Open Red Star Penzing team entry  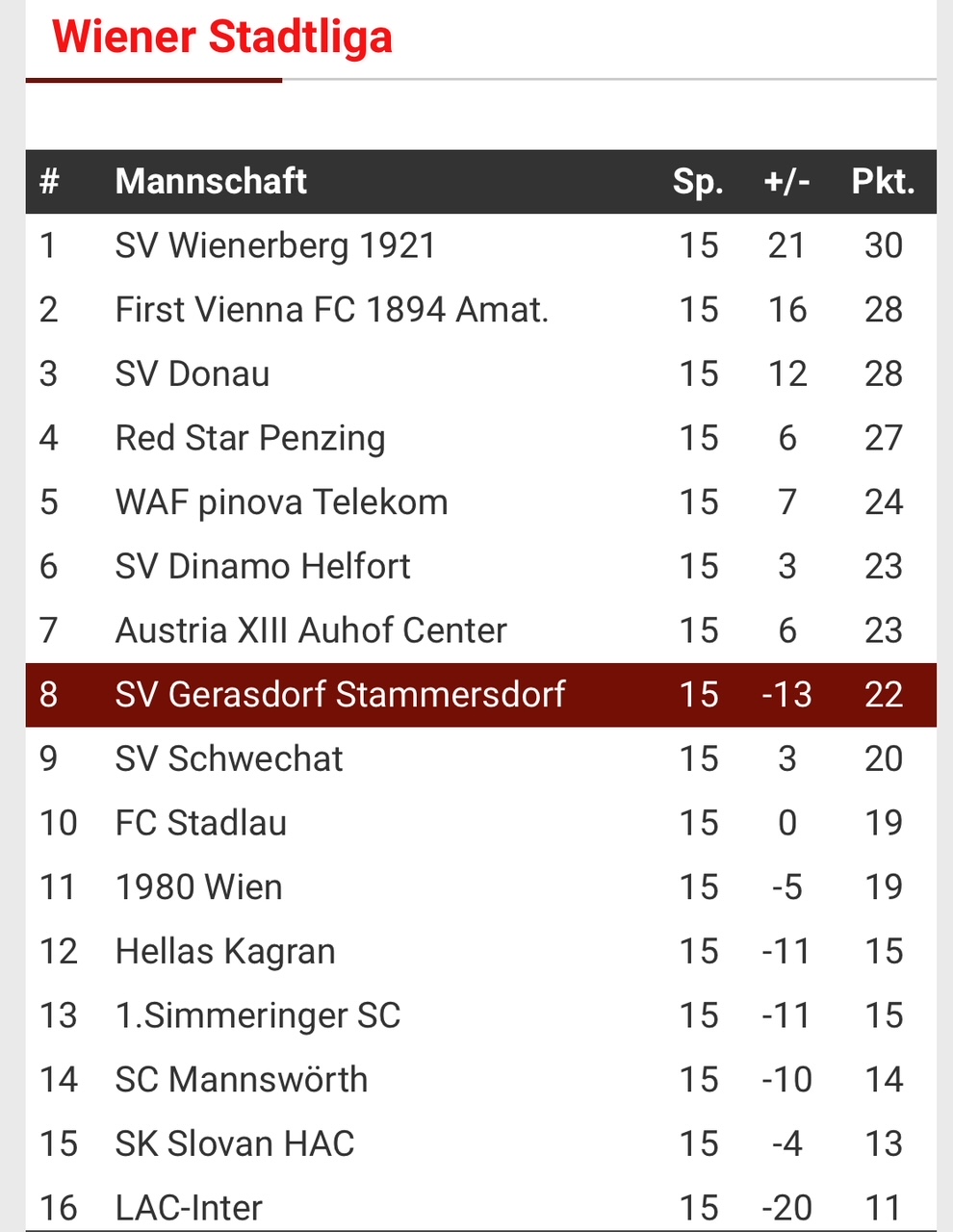[480, 438]
